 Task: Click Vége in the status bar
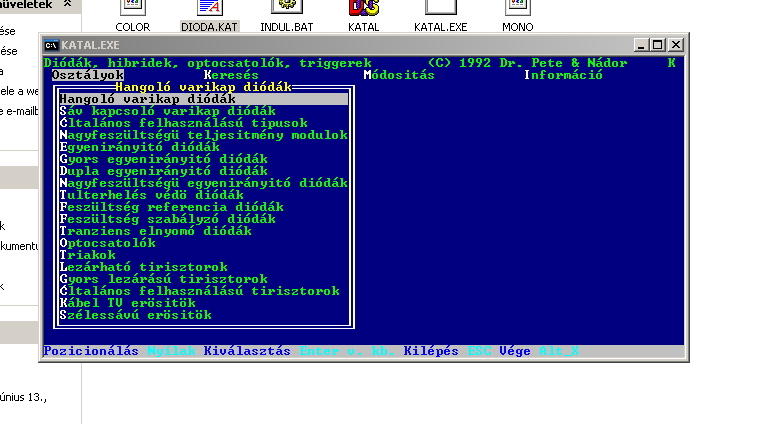tap(515, 351)
